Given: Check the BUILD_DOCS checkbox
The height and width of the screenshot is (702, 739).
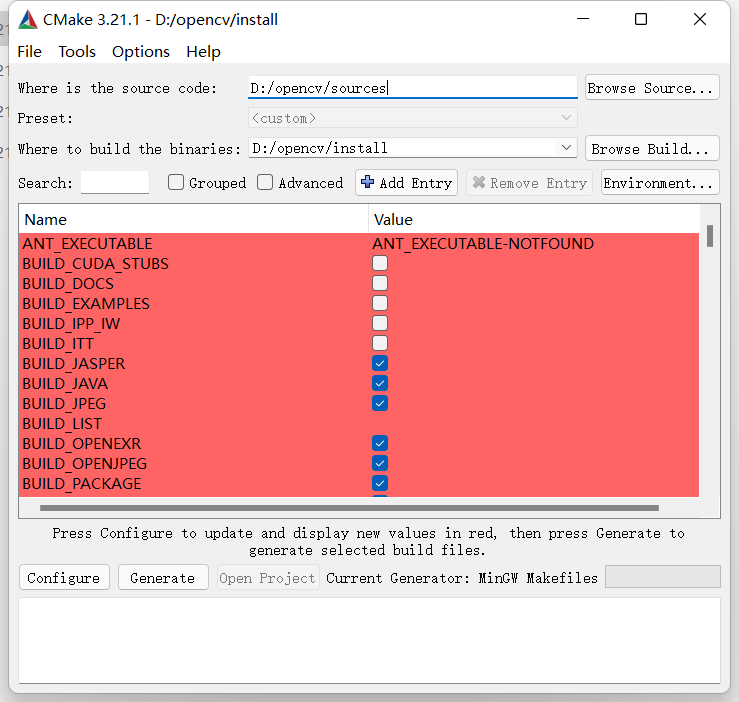Looking at the screenshot, I should pyautogui.click(x=380, y=283).
